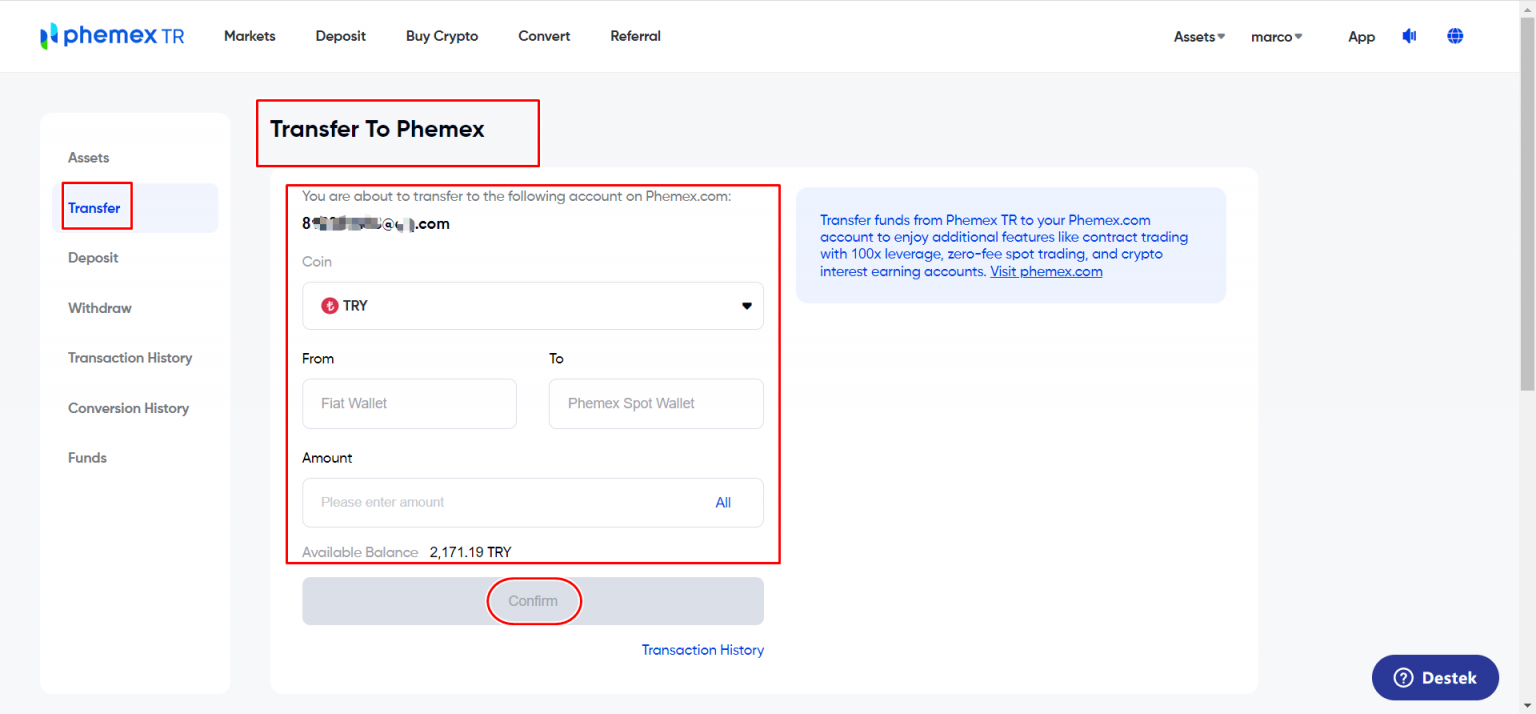Expand the Coin selection dropdown
The height and width of the screenshot is (714, 1536).
[x=746, y=306]
